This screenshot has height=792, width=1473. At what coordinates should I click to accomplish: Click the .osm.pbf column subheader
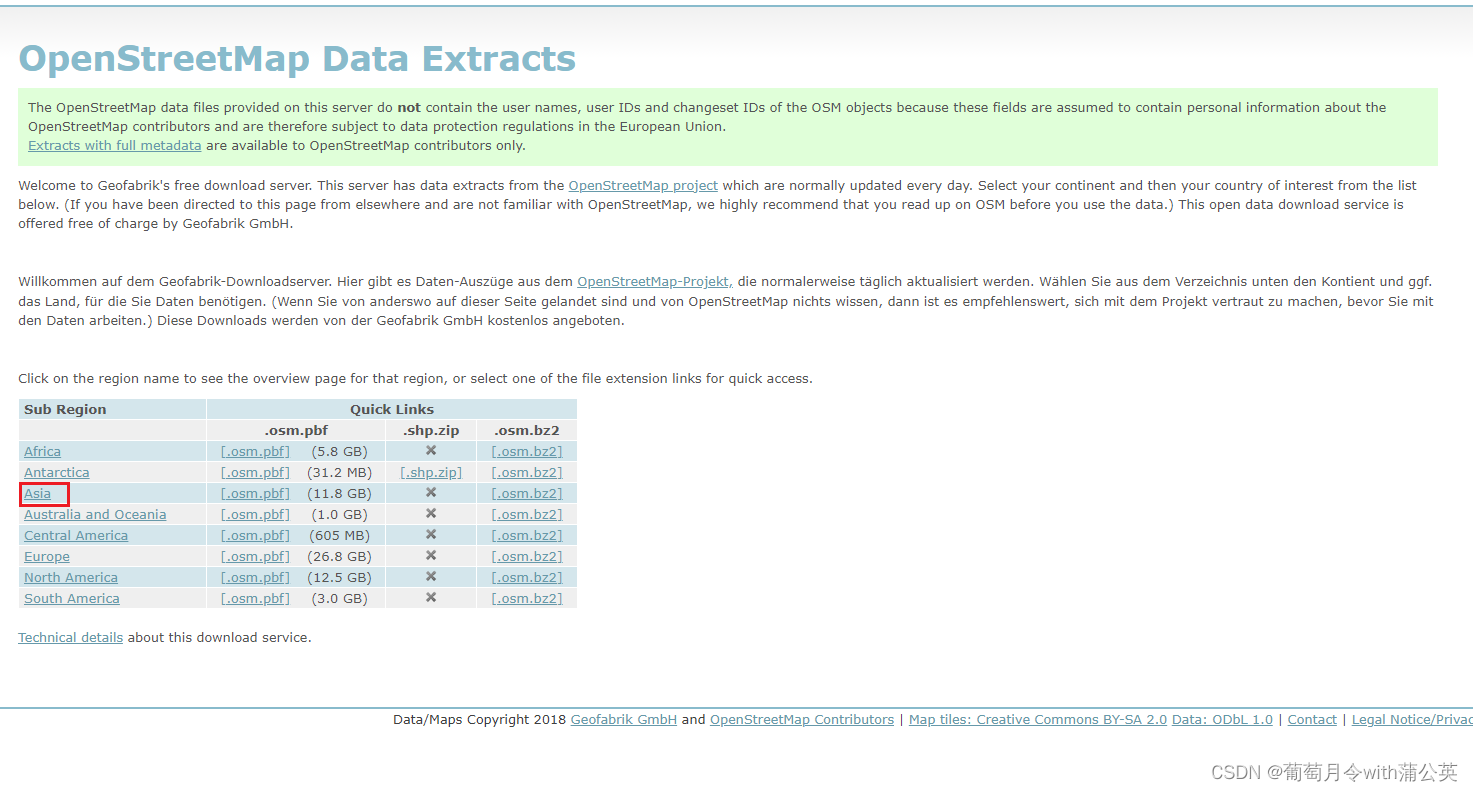[296, 431]
